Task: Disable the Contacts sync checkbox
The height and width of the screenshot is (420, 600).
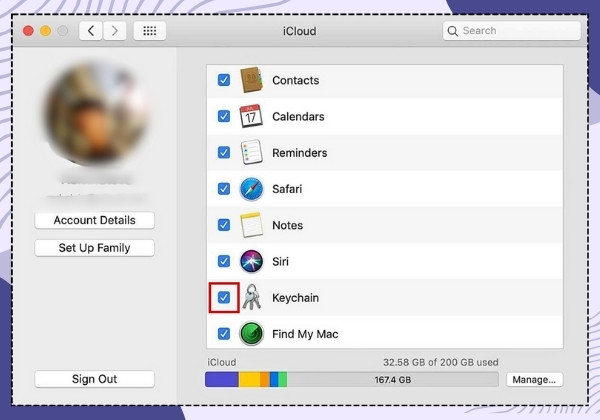Action: [x=224, y=80]
